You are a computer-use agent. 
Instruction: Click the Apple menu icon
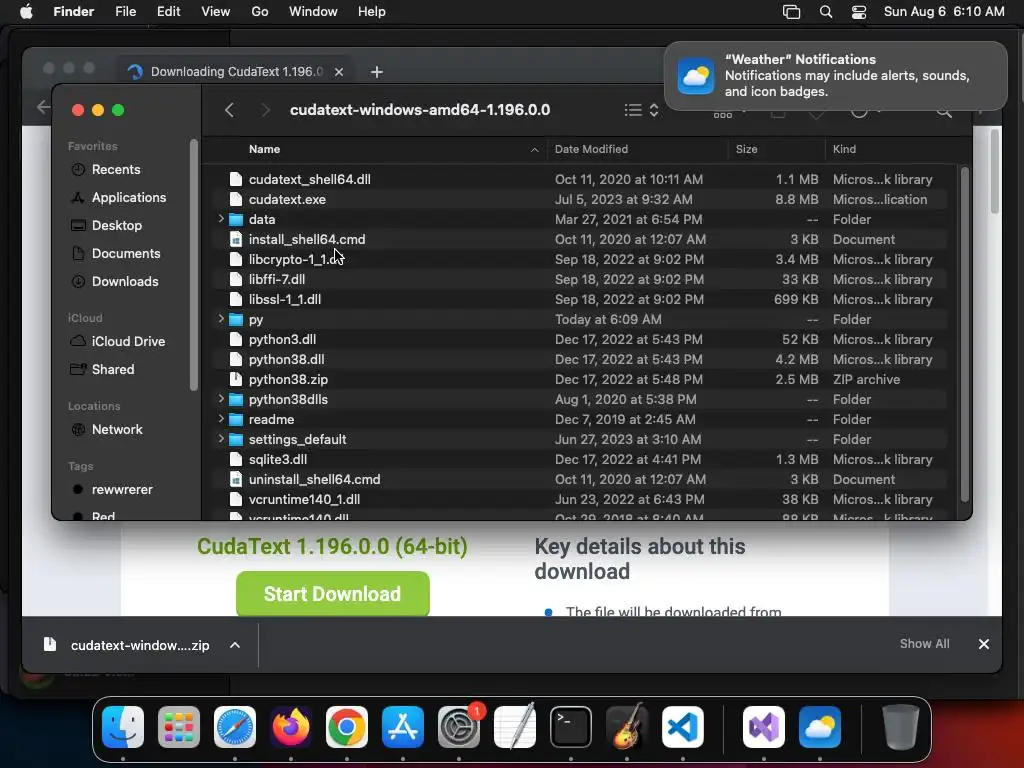[x=26, y=12]
